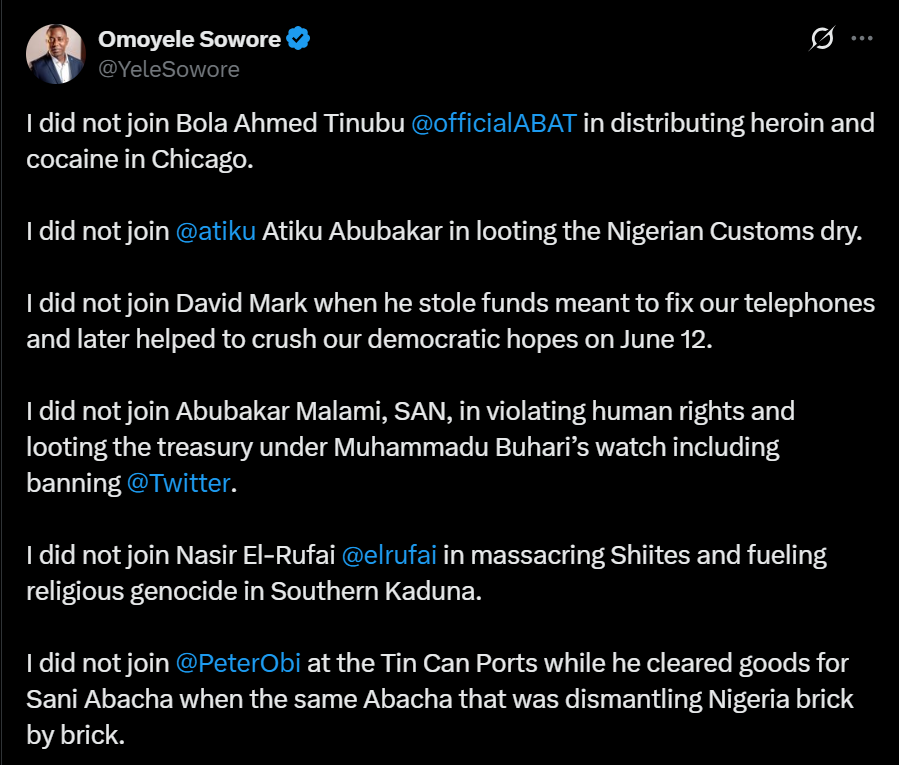899x765 pixels.
Task: Click the words 'Southern Kaduna'
Action: tap(376, 591)
